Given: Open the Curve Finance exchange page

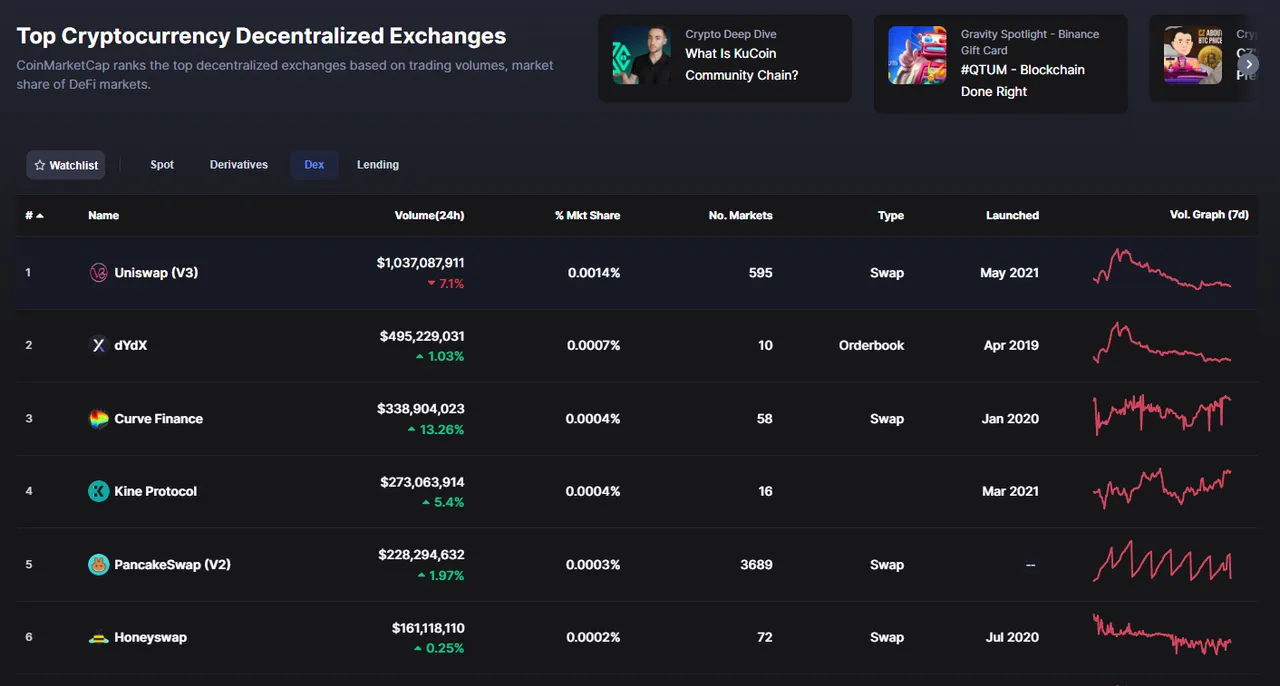Looking at the screenshot, I should click(158, 419).
